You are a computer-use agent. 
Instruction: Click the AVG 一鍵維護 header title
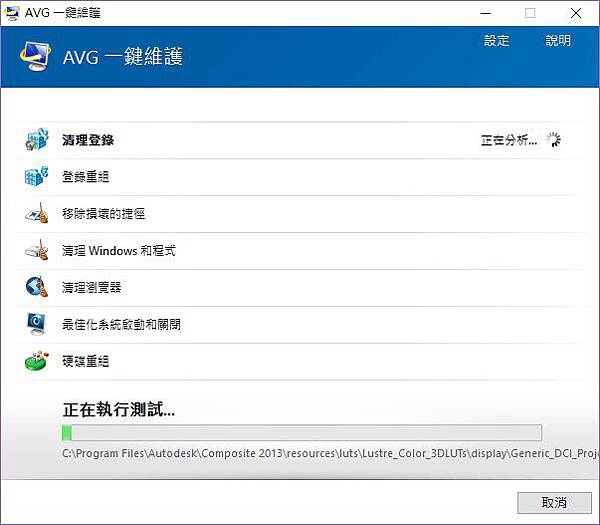pos(122,57)
